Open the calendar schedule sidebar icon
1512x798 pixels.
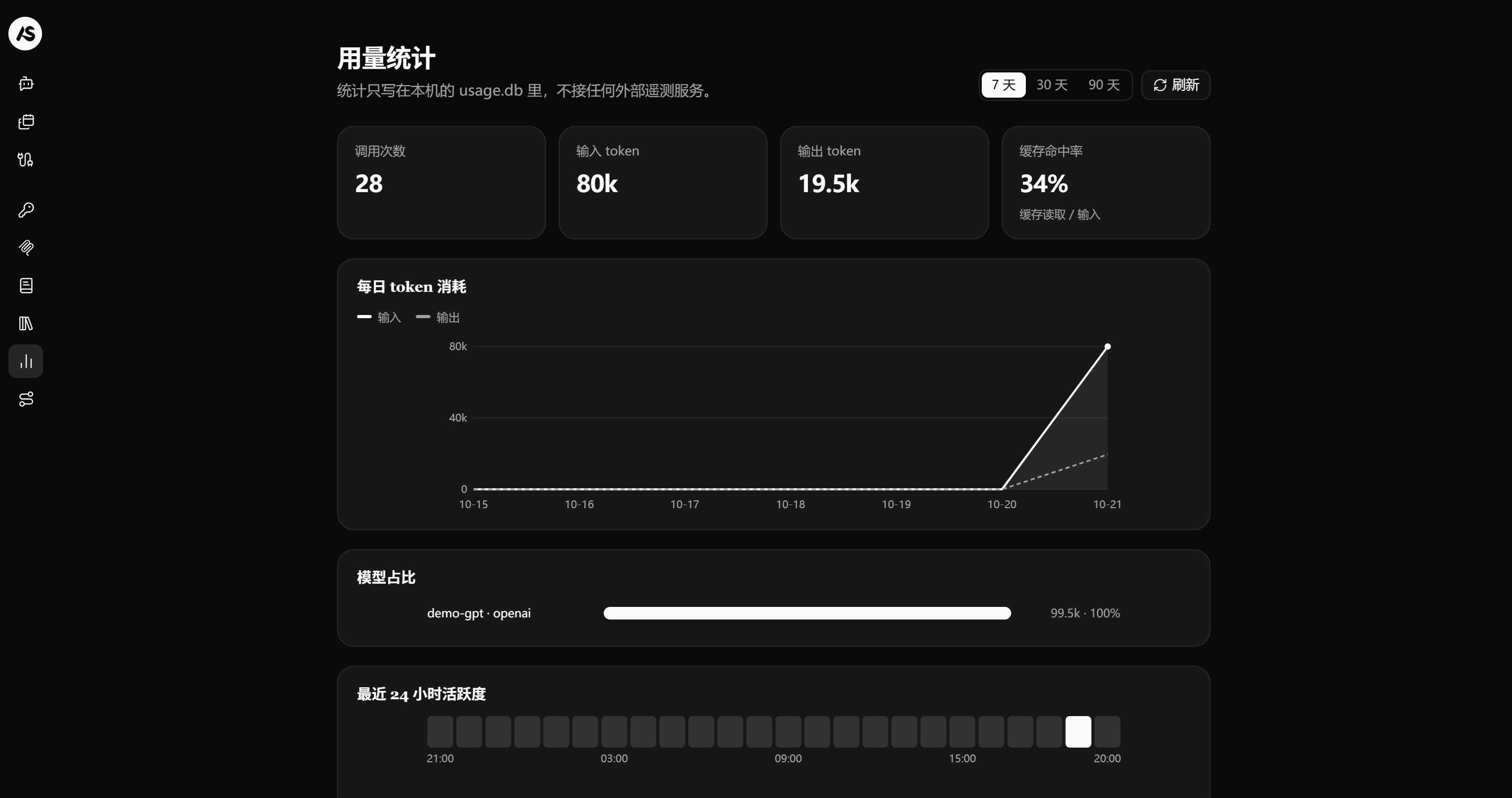(x=26, y=121)
